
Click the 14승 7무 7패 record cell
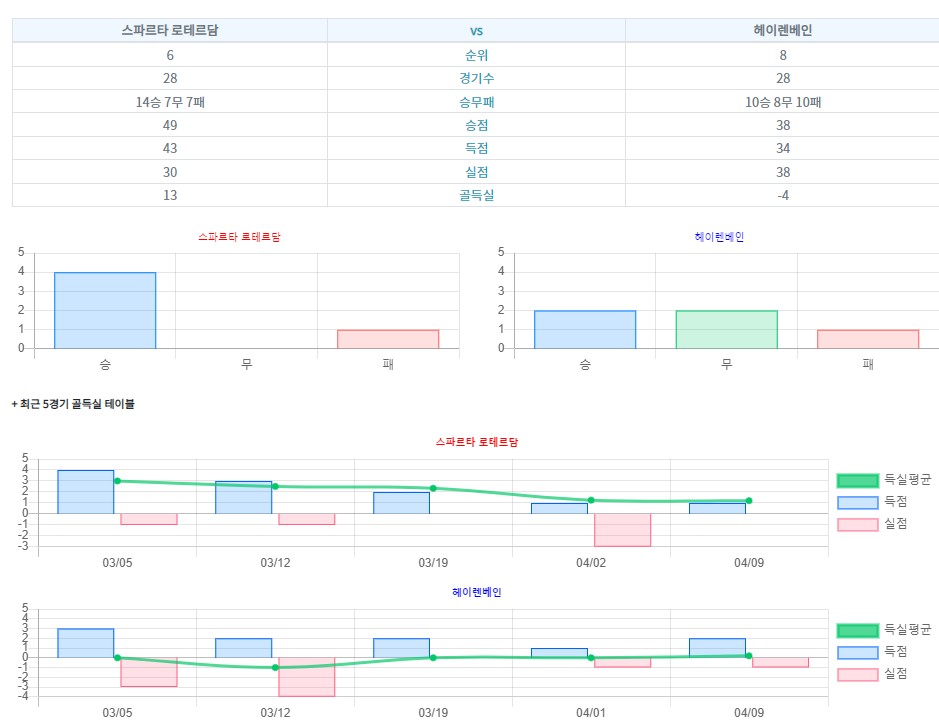click(x=170, y=102)
